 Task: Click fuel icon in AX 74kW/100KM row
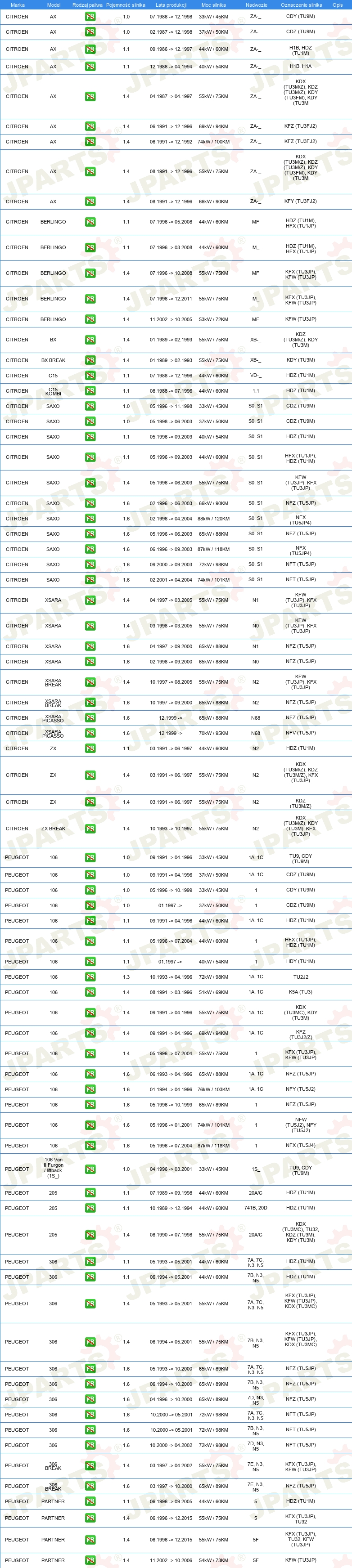pos(90,142)
